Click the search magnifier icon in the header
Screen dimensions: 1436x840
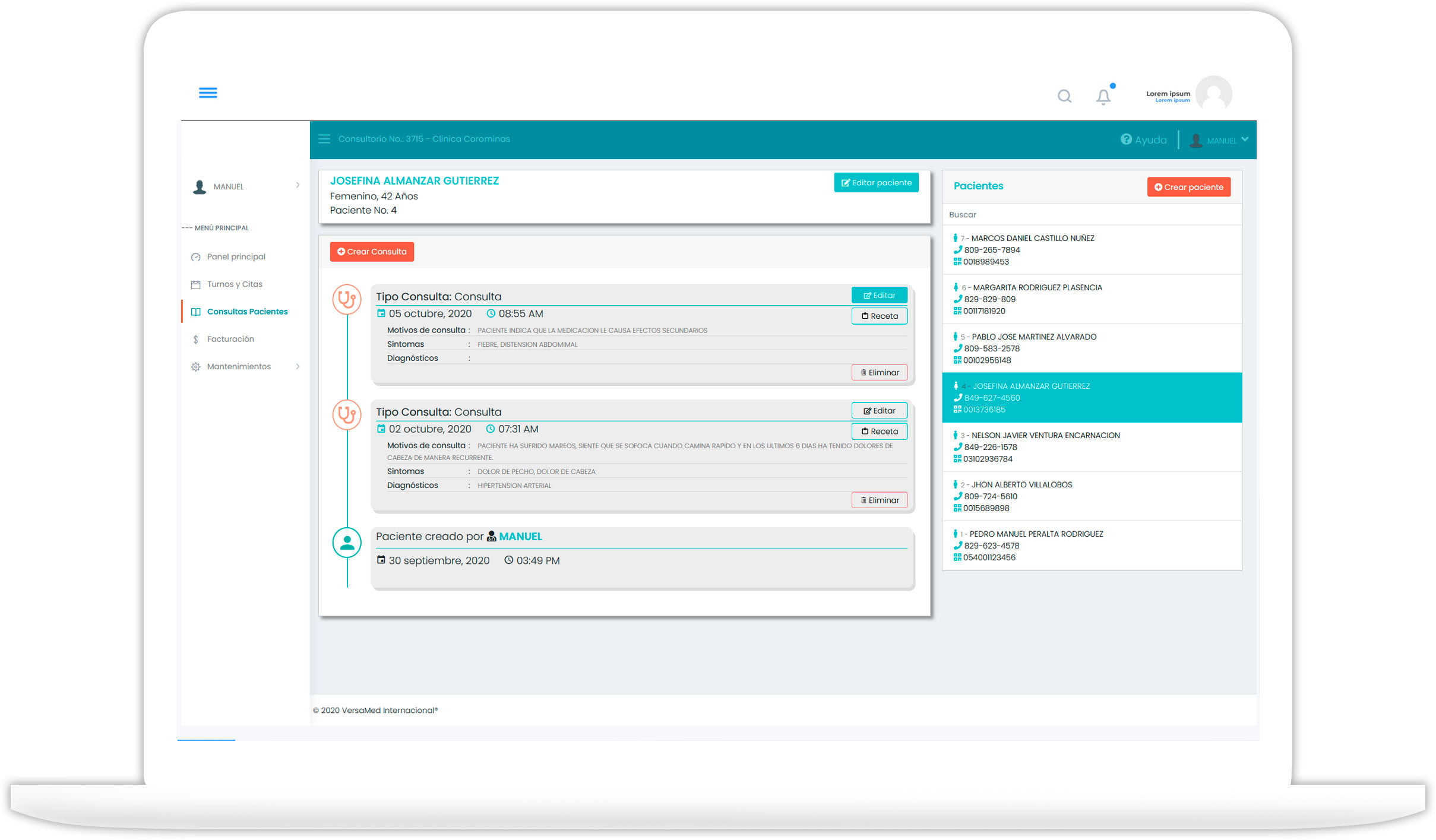point(1064,96)
